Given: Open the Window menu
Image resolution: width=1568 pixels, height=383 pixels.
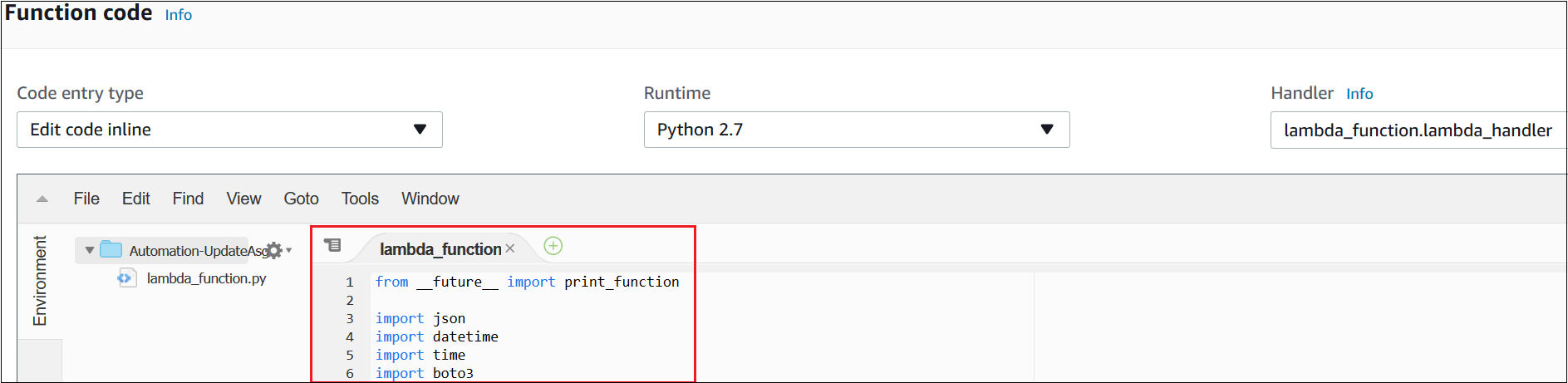Looking at the screenshot, I should 430,199.
